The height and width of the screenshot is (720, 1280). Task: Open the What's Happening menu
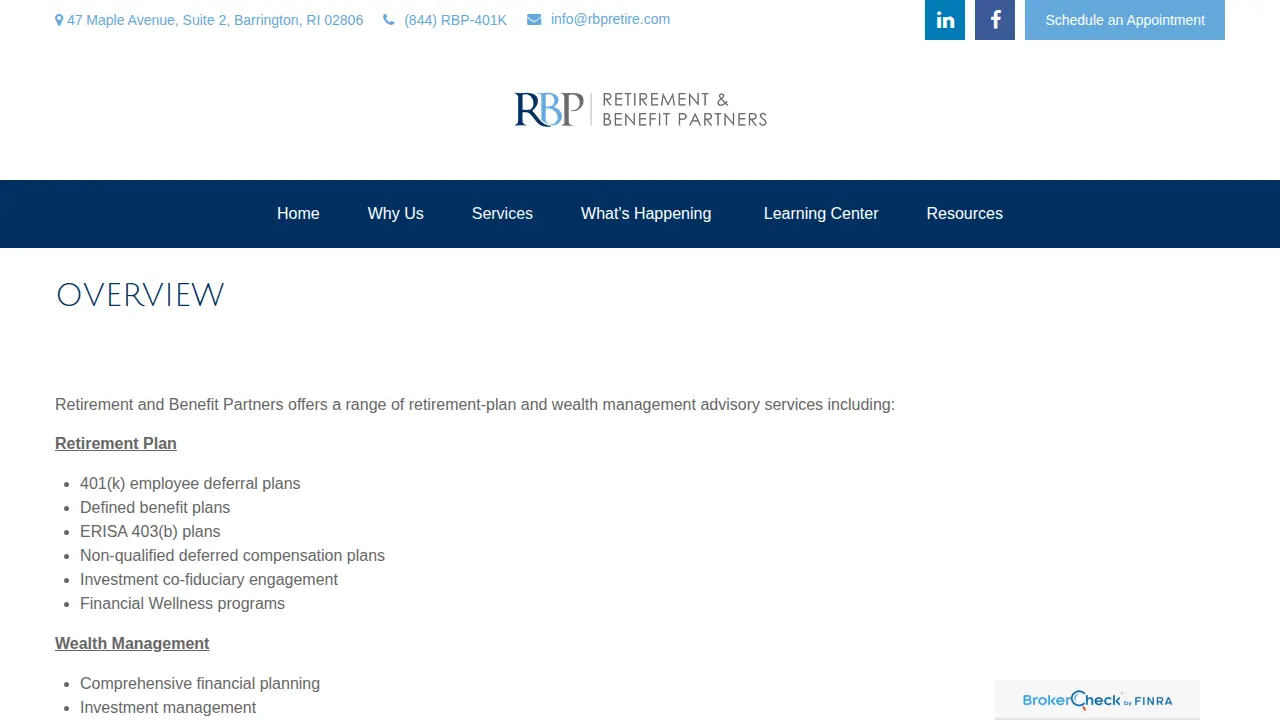tap(646, 214)
